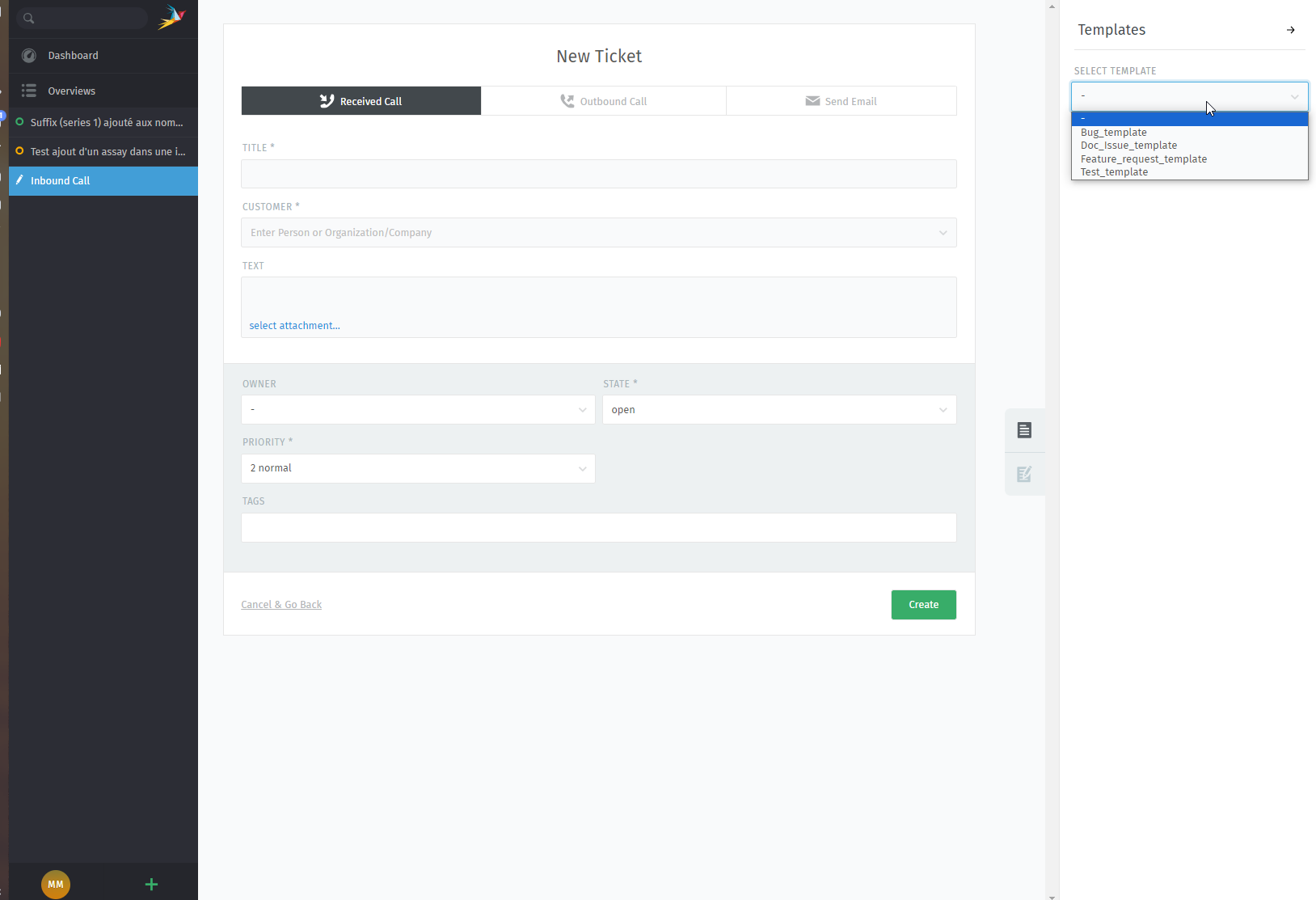Open the Inbound Call sidebar task

103,180
